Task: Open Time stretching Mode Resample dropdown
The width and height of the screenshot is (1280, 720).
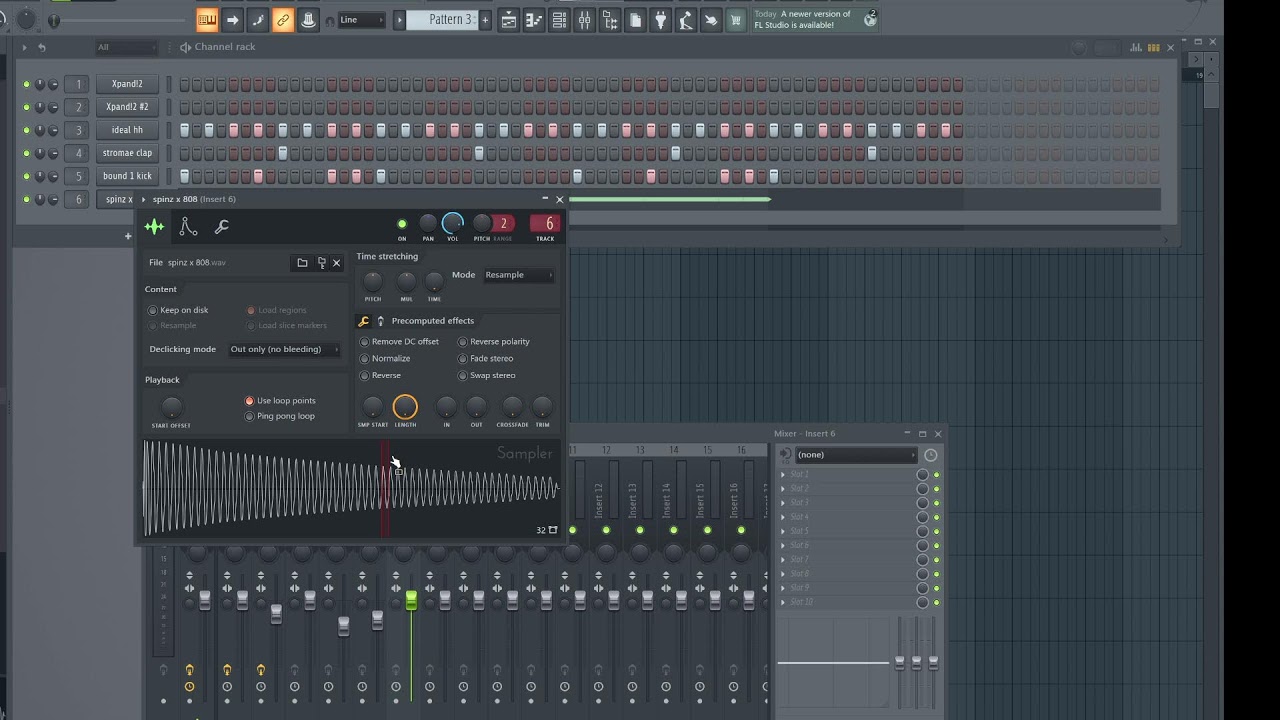Action: [518, 275]
